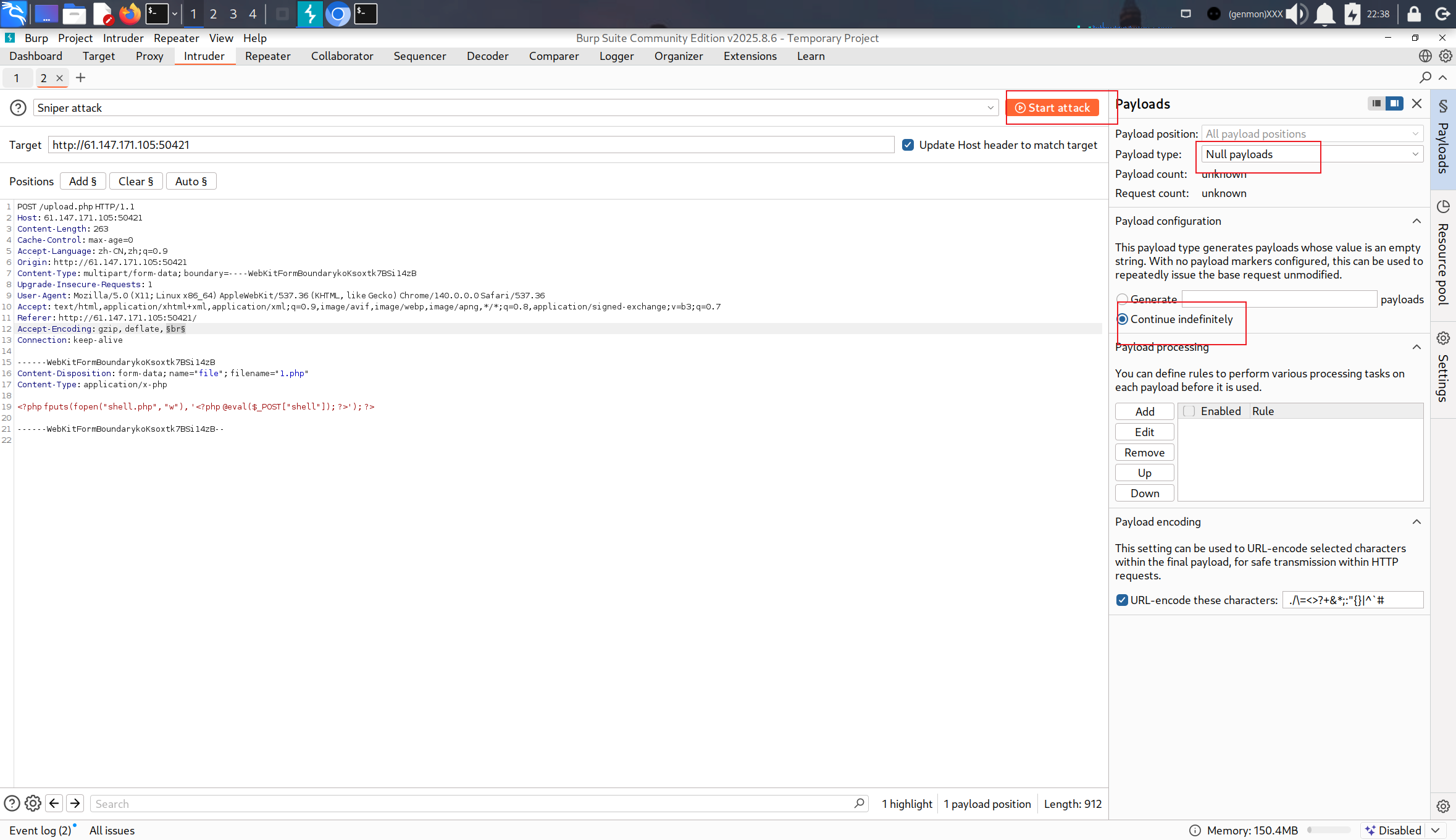This screenshot has height=840, width=1456.
Task: Disable URL-encode these characters checkbox
Action: click(x=1122, y=600)
